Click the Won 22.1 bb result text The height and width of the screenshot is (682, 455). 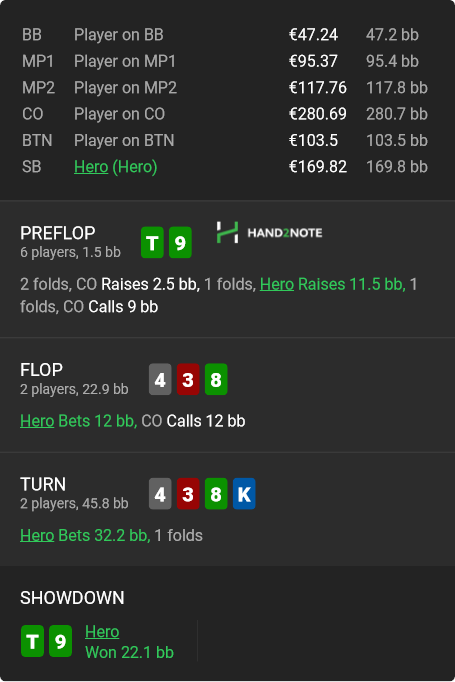[x=130, y=652]
